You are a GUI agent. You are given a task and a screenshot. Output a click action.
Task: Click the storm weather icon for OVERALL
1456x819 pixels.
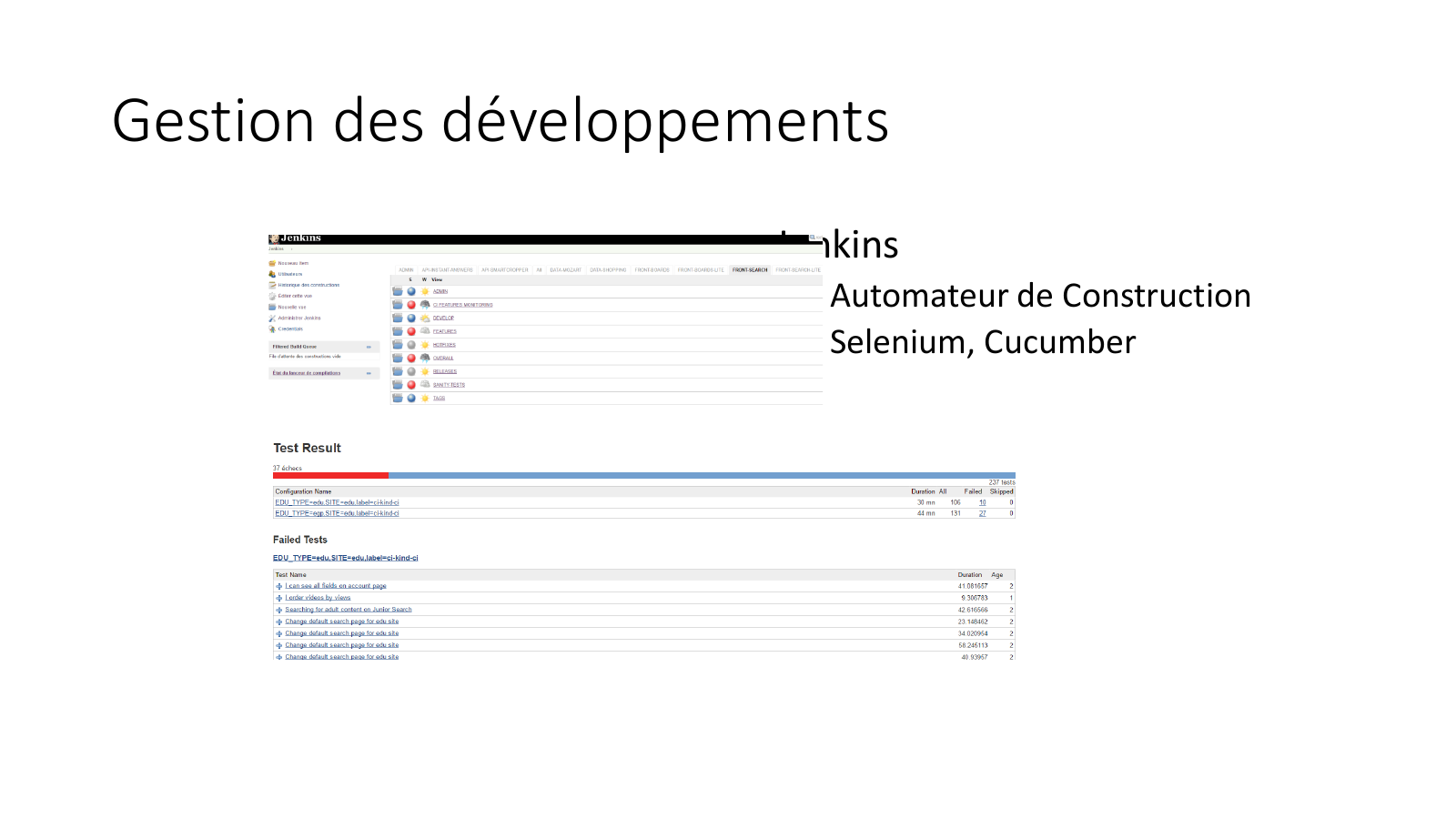tap(425, 358)
